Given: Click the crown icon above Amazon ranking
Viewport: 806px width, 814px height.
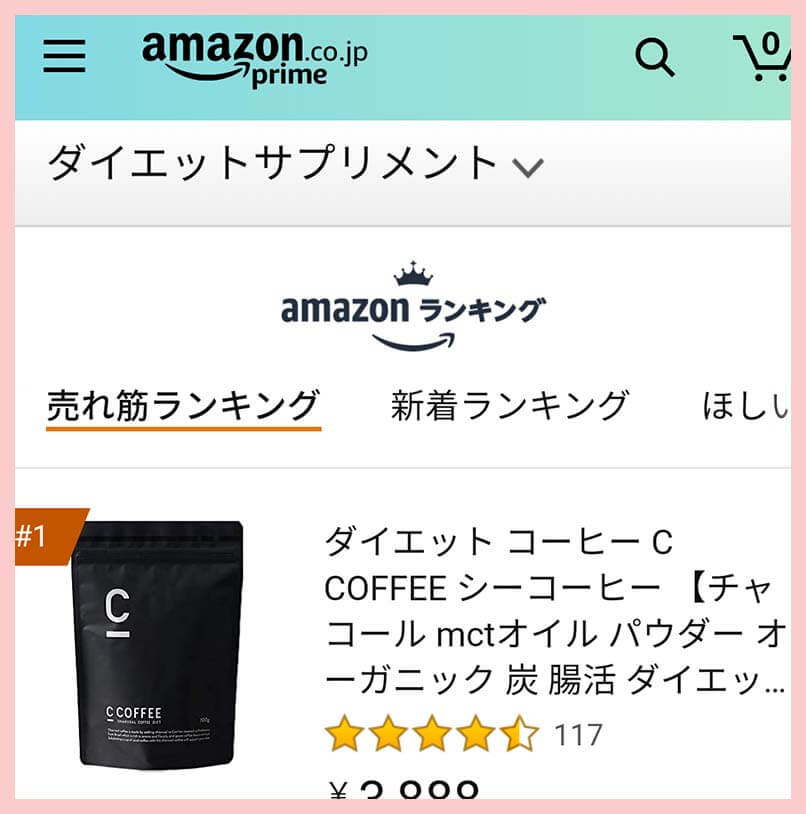Looking at the screenshot, I should pyautogui.click(x=413, y=274).
